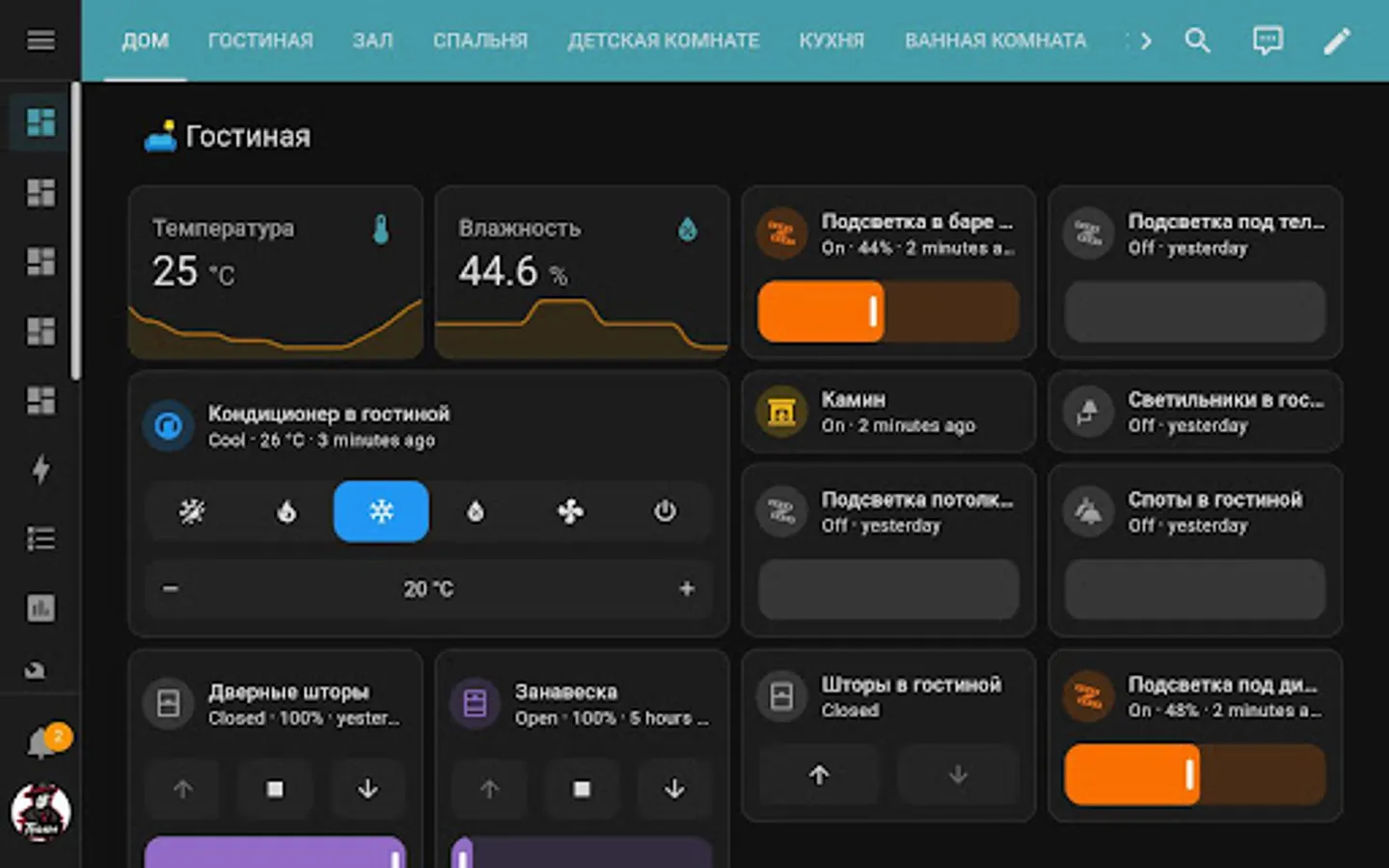
Task: Turn off the conditioner with the power icon
Action: (x=665, y=511)
